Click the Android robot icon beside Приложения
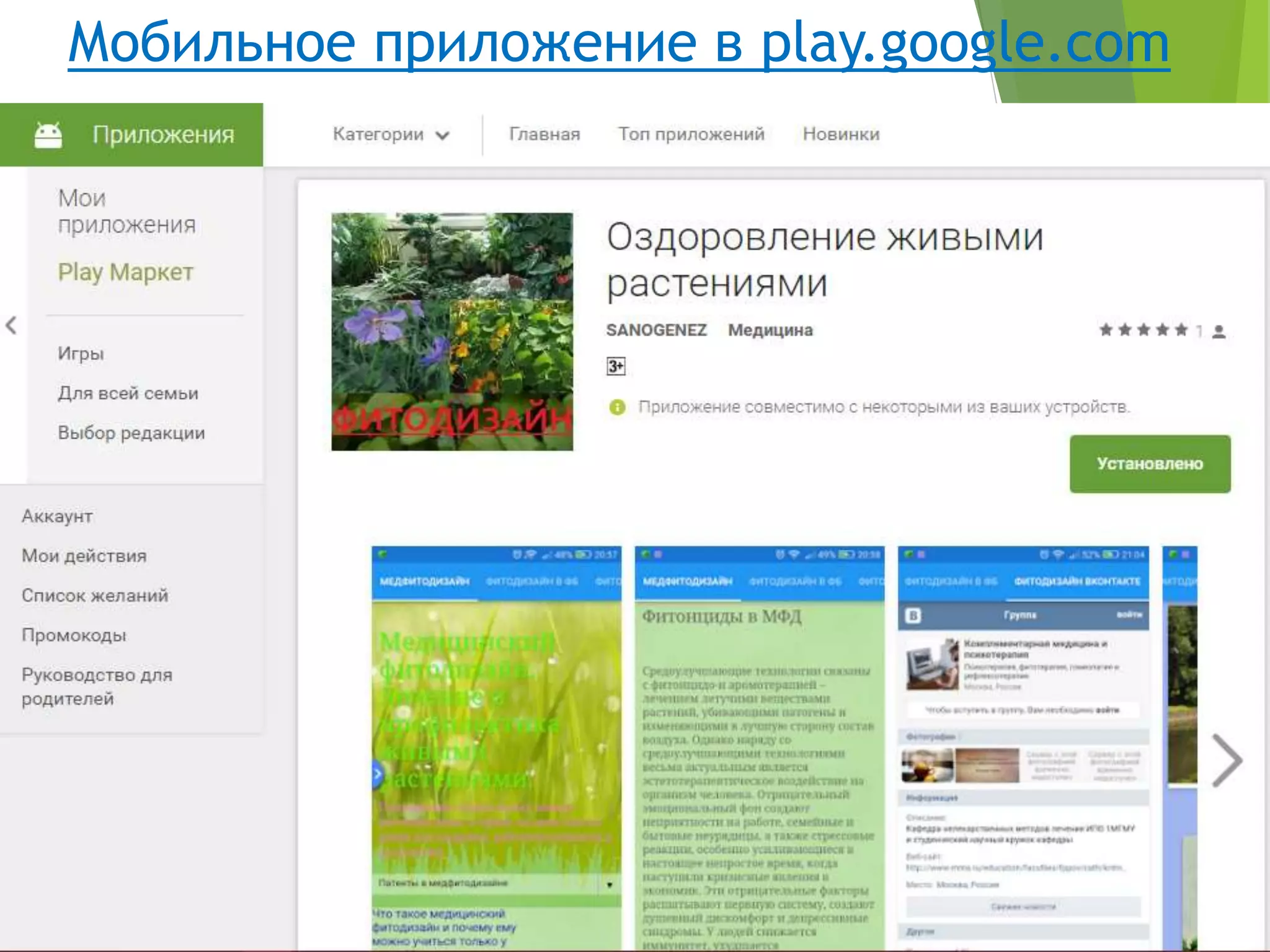 (48, 134)
